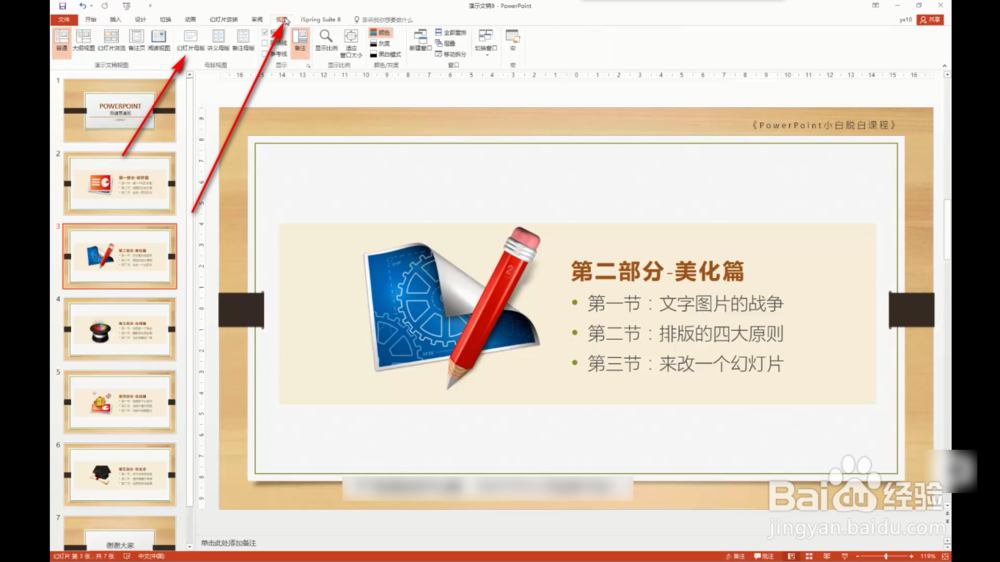Viewport: 1000px width, 562px height.
Task: Click reading view icon in status bar
Action: 827,556
